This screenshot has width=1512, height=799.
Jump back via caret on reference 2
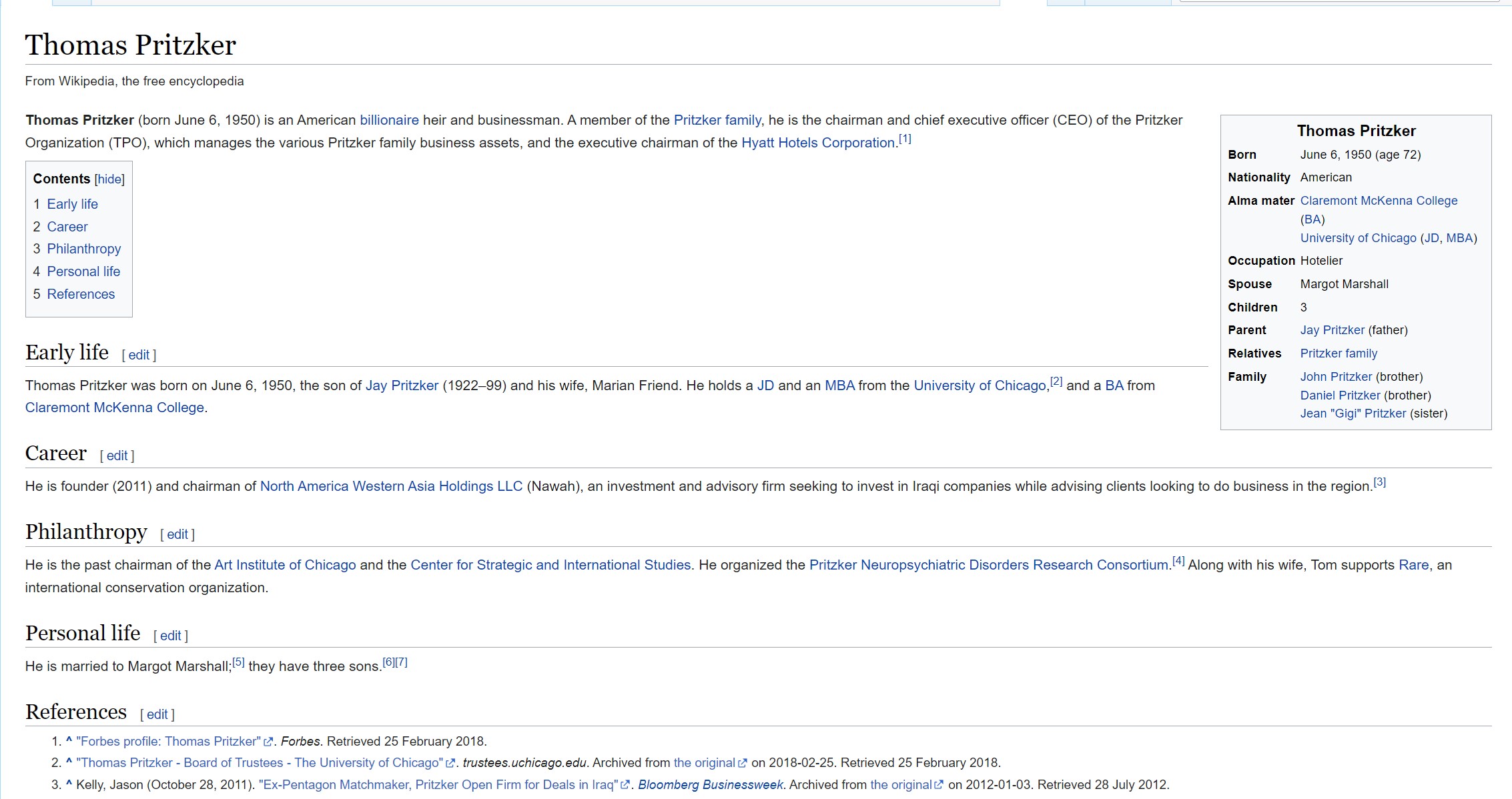click(x=69, y=762)
